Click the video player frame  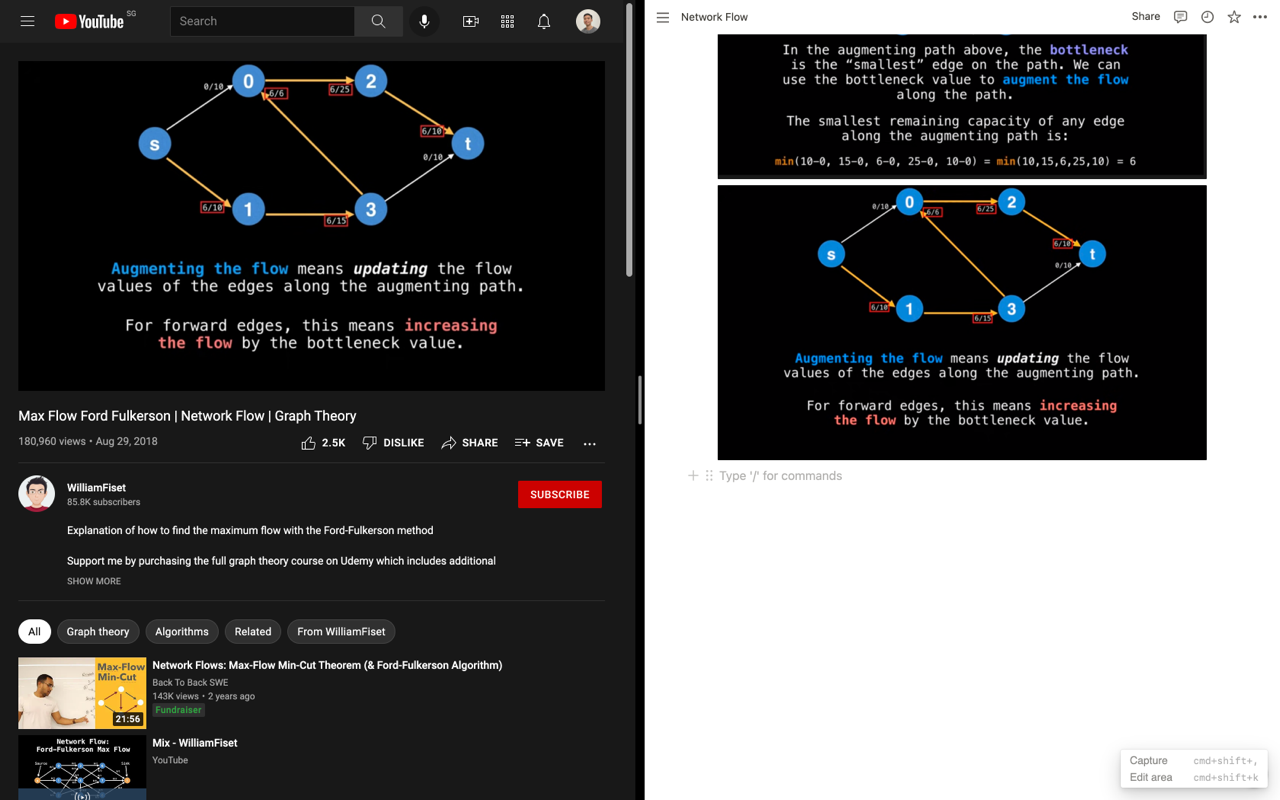(x=311, y=226)
